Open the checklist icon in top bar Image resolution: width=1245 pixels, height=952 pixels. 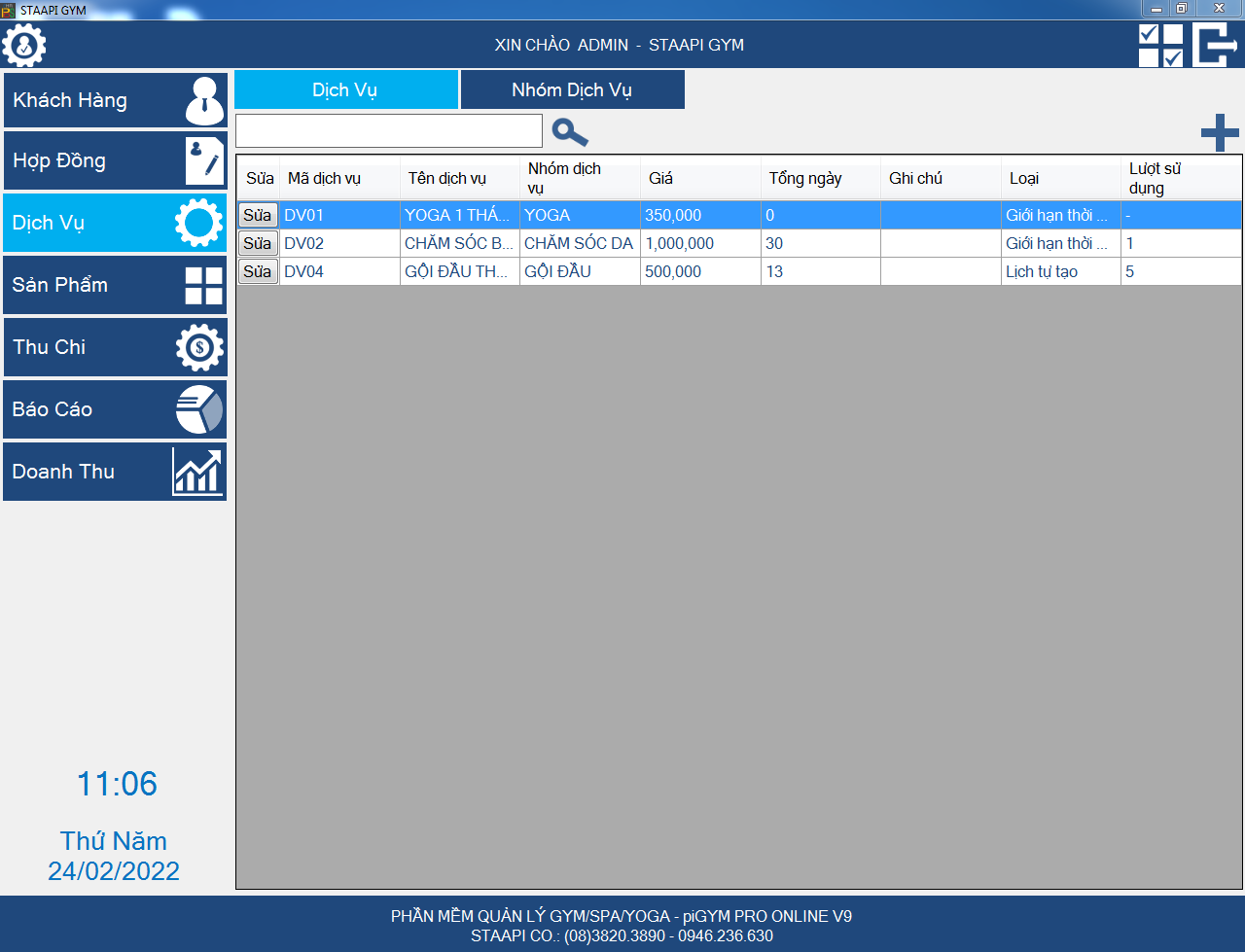pos(1160,45)
